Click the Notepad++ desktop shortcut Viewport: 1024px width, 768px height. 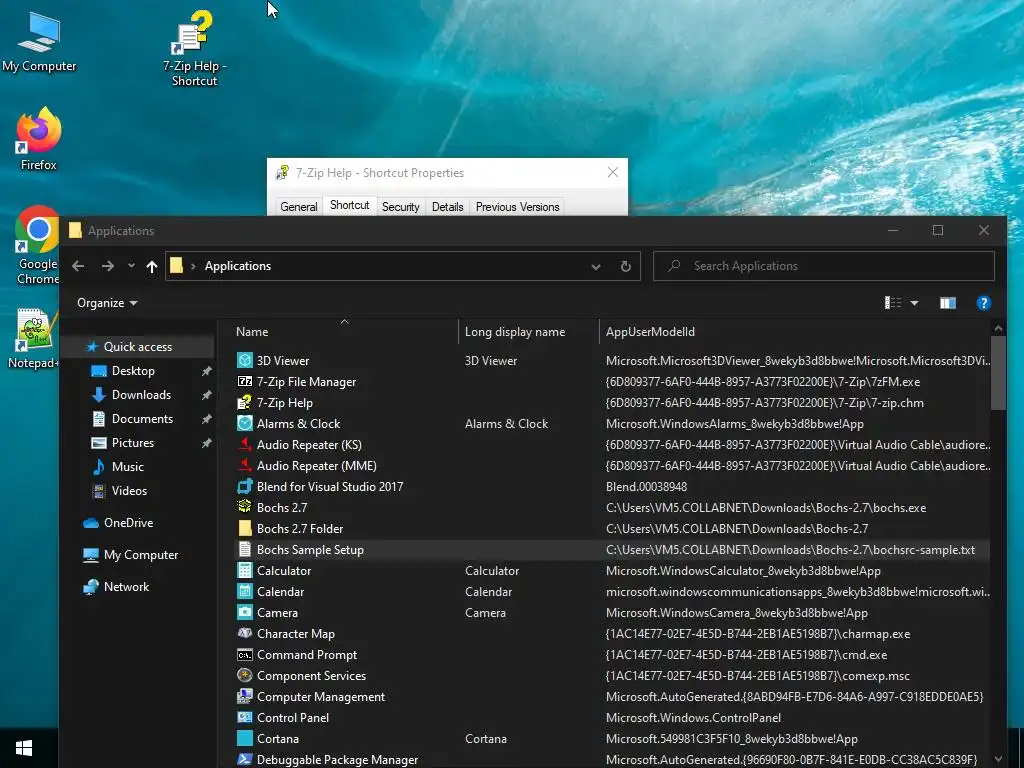pyautogui.click(x=33, y=338)
